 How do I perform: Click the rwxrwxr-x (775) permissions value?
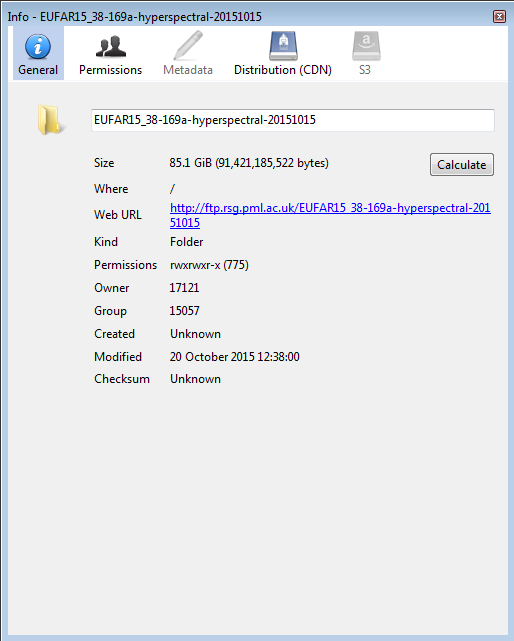coord(209,265)
